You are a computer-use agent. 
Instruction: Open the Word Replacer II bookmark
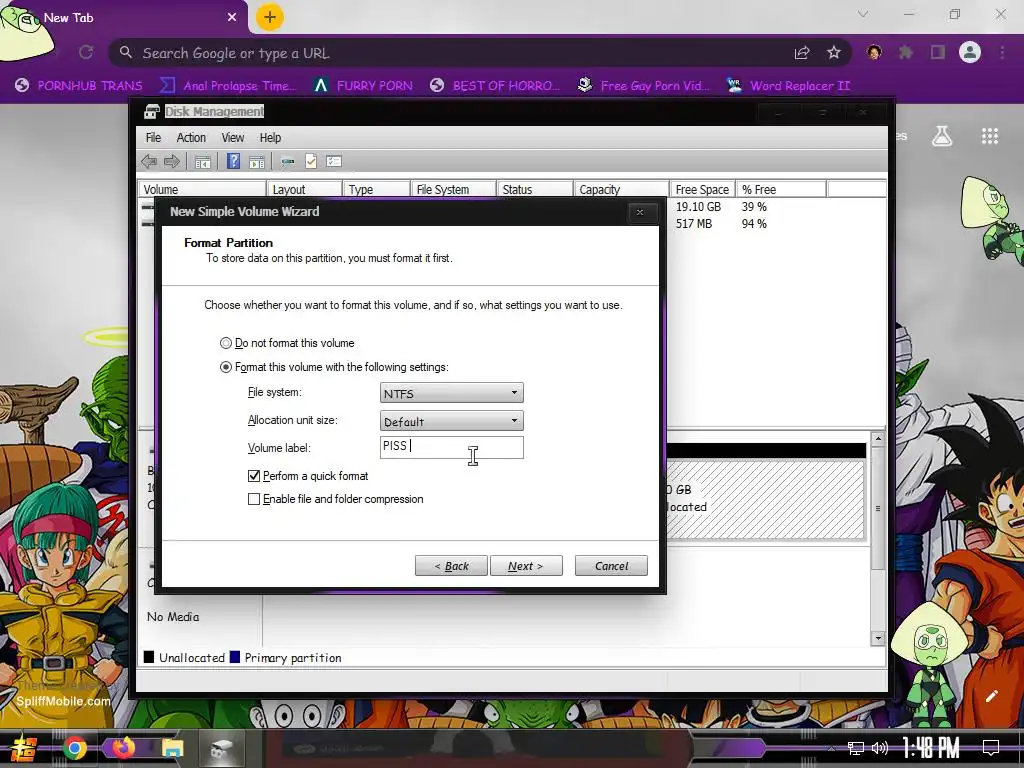pos(789,86)
